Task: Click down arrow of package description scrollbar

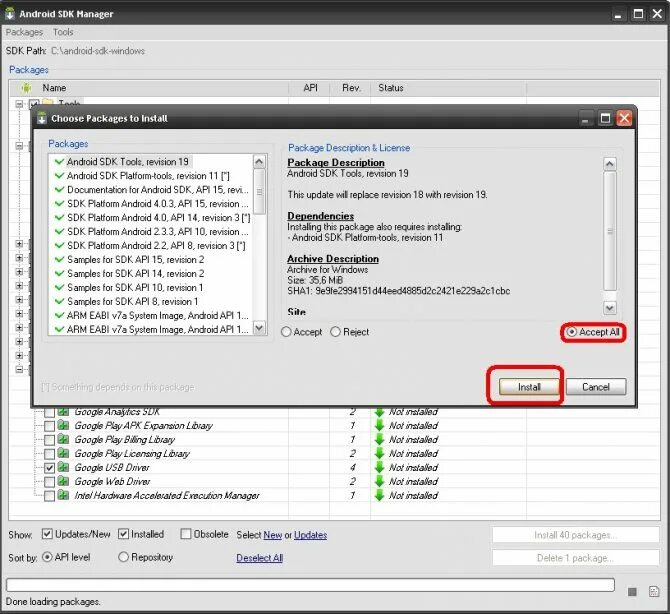Action: (x=609, y=307)
